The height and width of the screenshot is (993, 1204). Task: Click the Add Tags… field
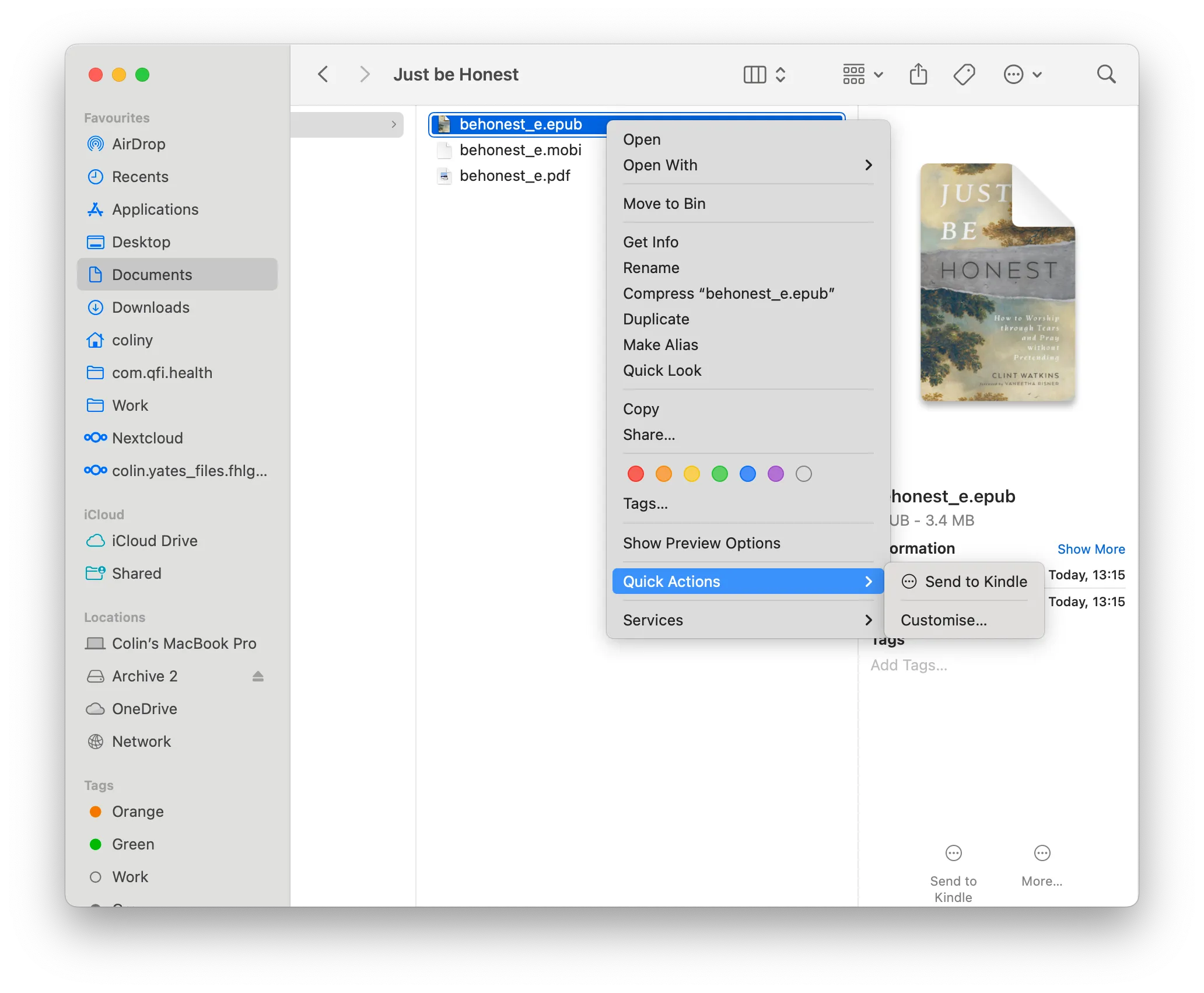(x=909, y=665)
